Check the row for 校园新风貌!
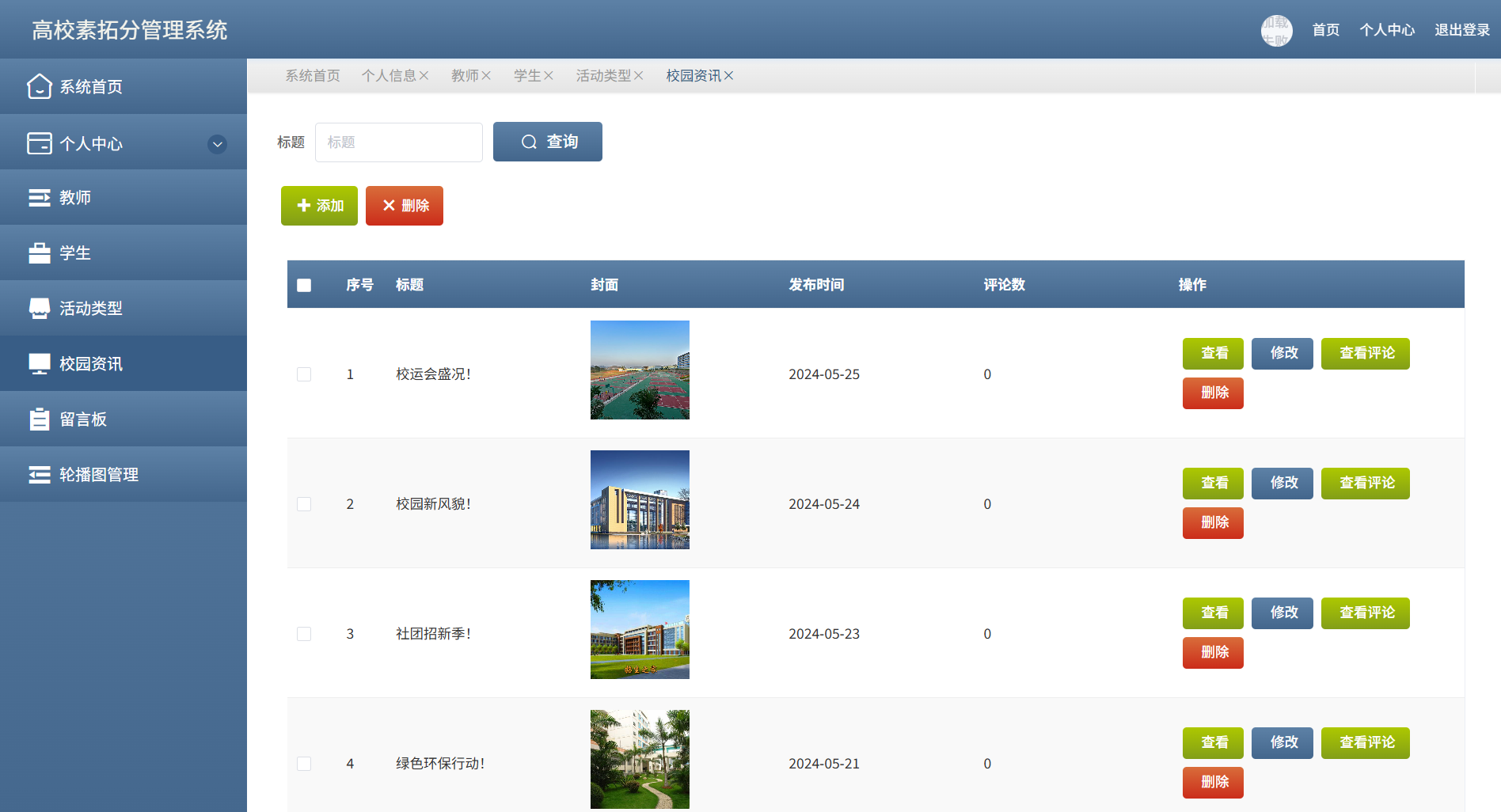The image size is (1501, 812). pos(304,504)
